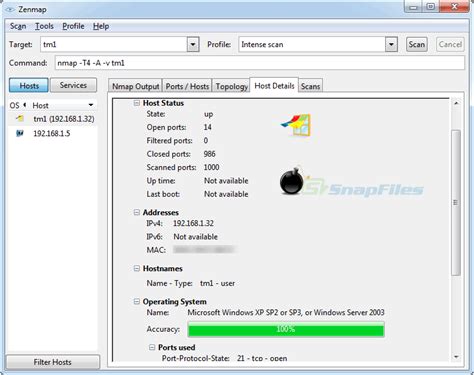Switch to the Nmap Output tab
This screenshot has width=474, height=375.
135,86
